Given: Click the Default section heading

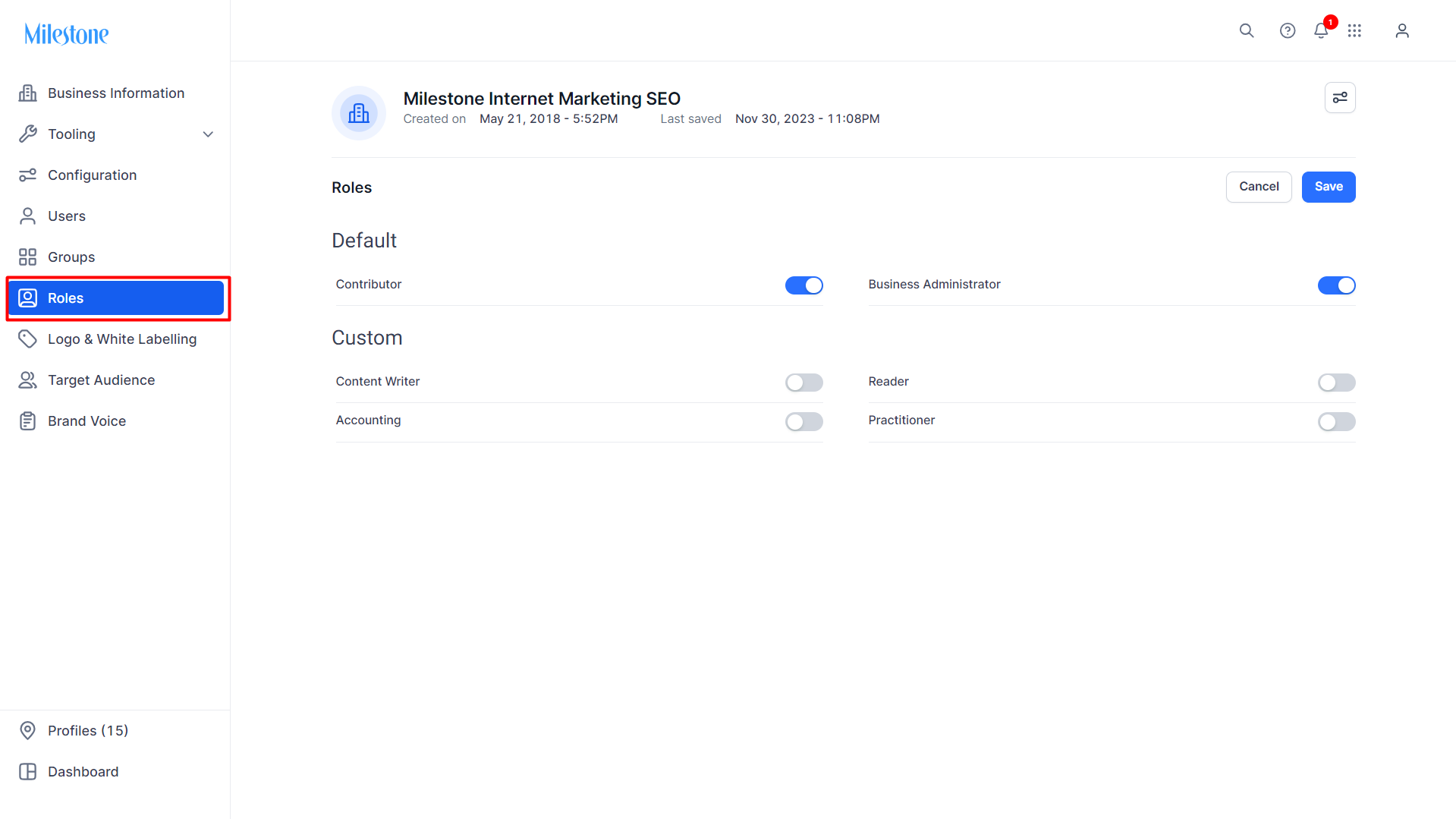Looking at the screenshot, I should (x=364, y=241).
